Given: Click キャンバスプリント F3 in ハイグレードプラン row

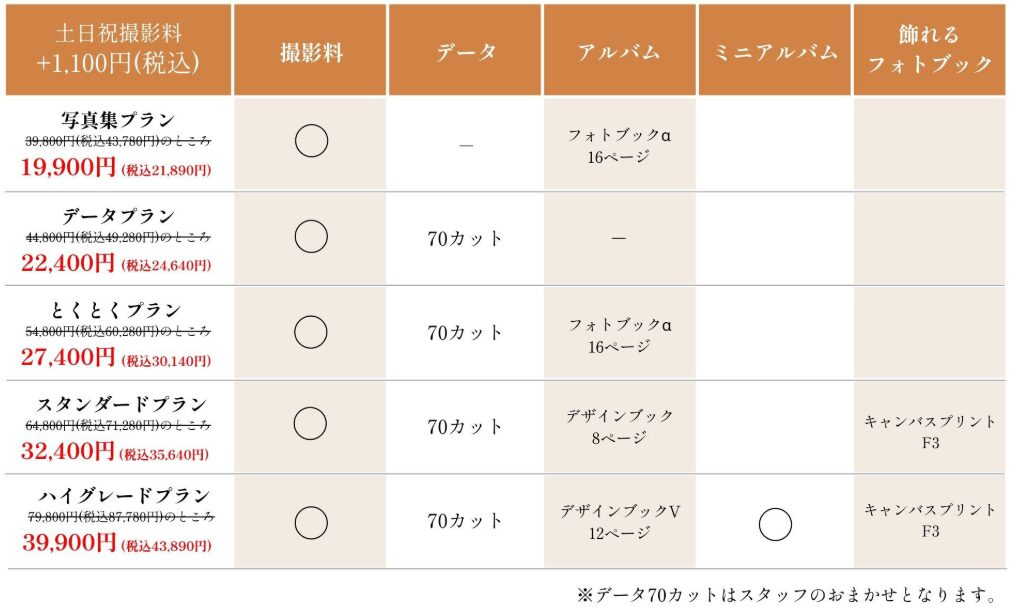Looking at the screenshot, I should tap(929, 520).
